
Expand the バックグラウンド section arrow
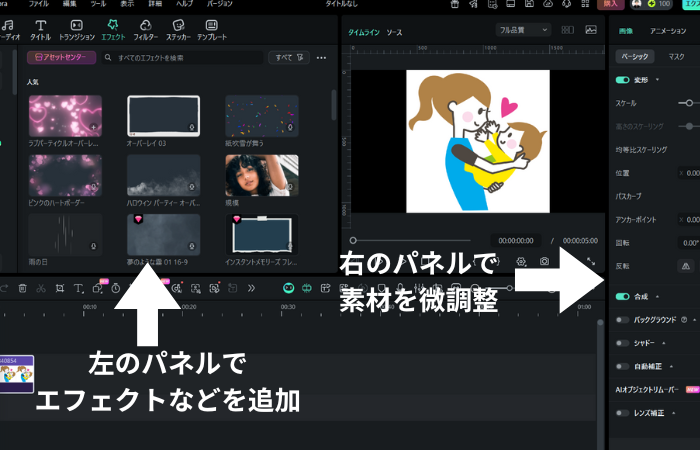[695, 320]
